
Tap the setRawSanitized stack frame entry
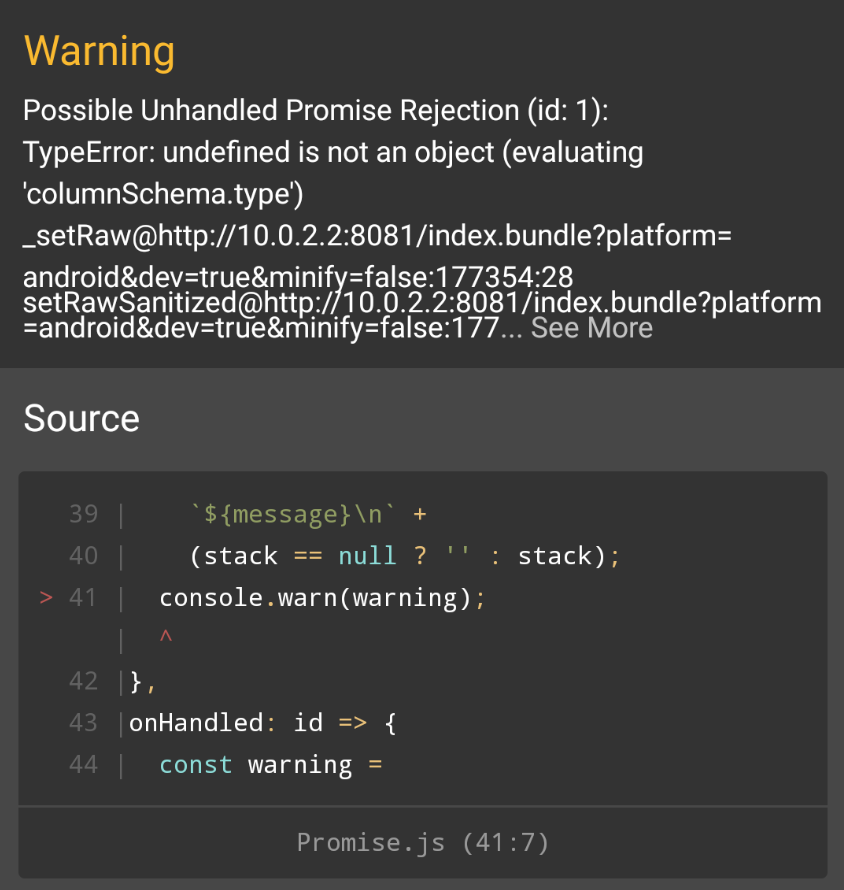pos(420,312)
